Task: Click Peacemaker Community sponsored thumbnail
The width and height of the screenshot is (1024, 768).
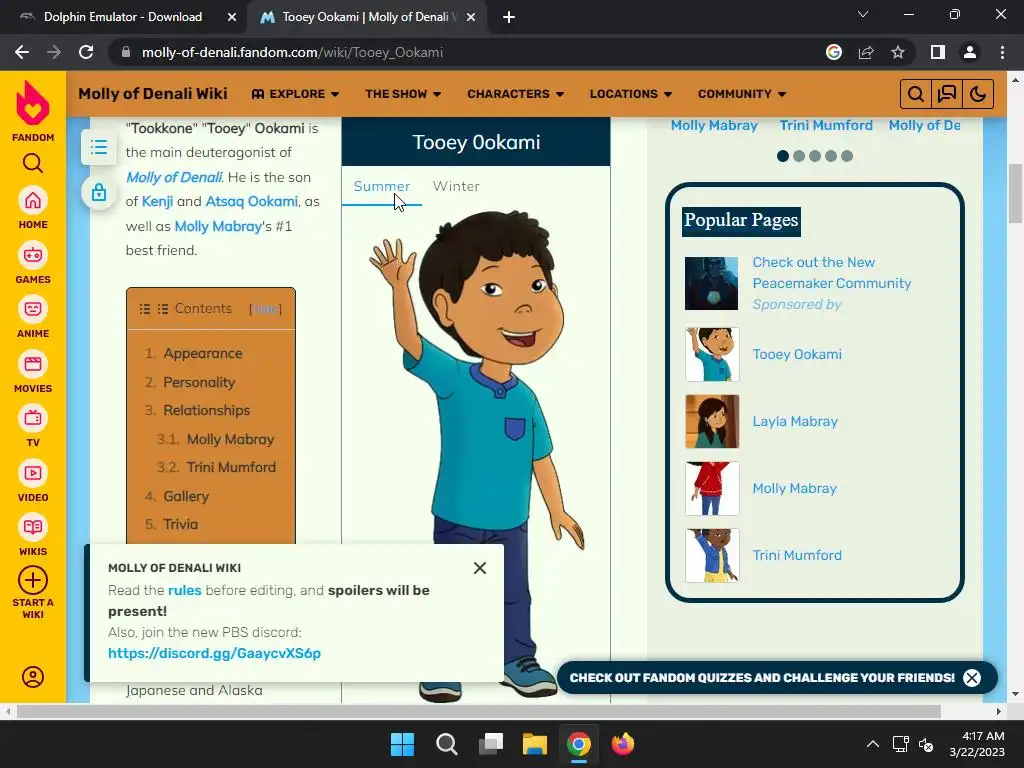Action: coord(711,283)
